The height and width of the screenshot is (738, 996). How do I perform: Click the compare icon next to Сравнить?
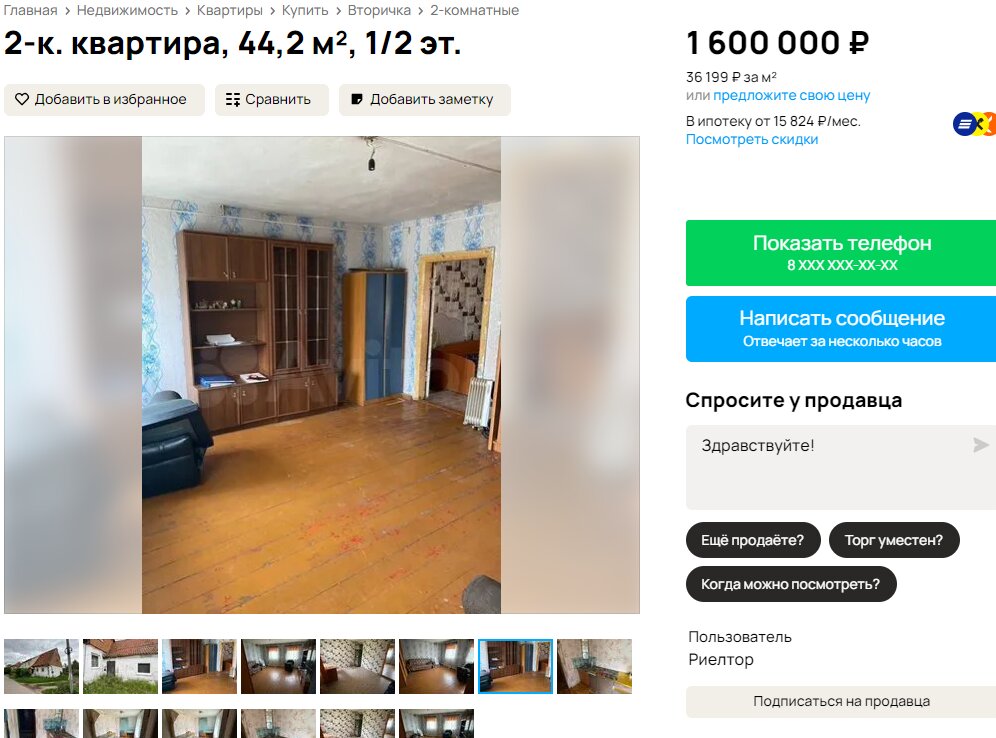point(232,100)
